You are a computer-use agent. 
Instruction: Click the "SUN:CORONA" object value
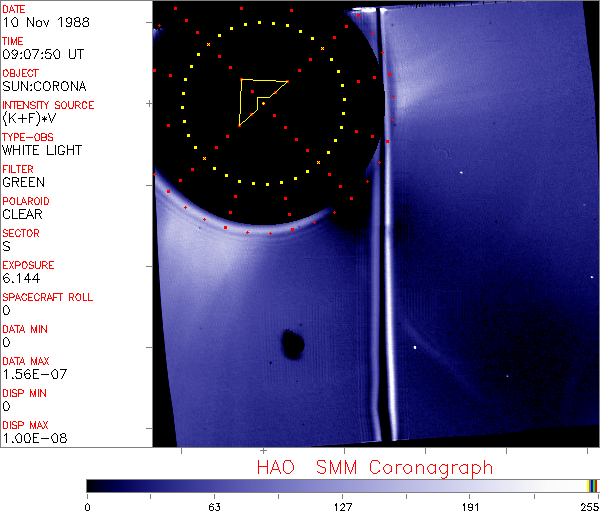pyautogui.click(x=44, y=87)
